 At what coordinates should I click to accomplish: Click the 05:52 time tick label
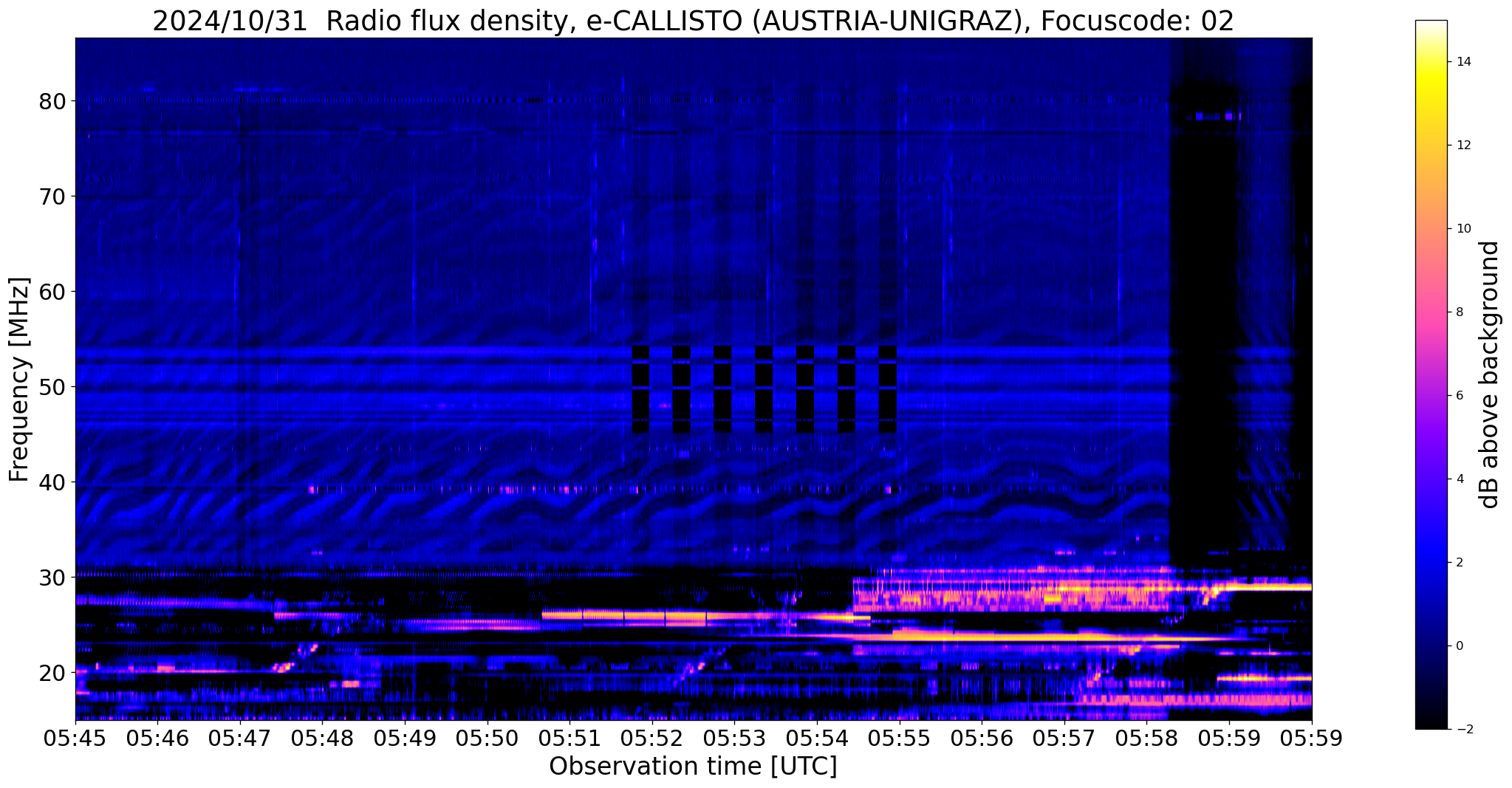652,737
